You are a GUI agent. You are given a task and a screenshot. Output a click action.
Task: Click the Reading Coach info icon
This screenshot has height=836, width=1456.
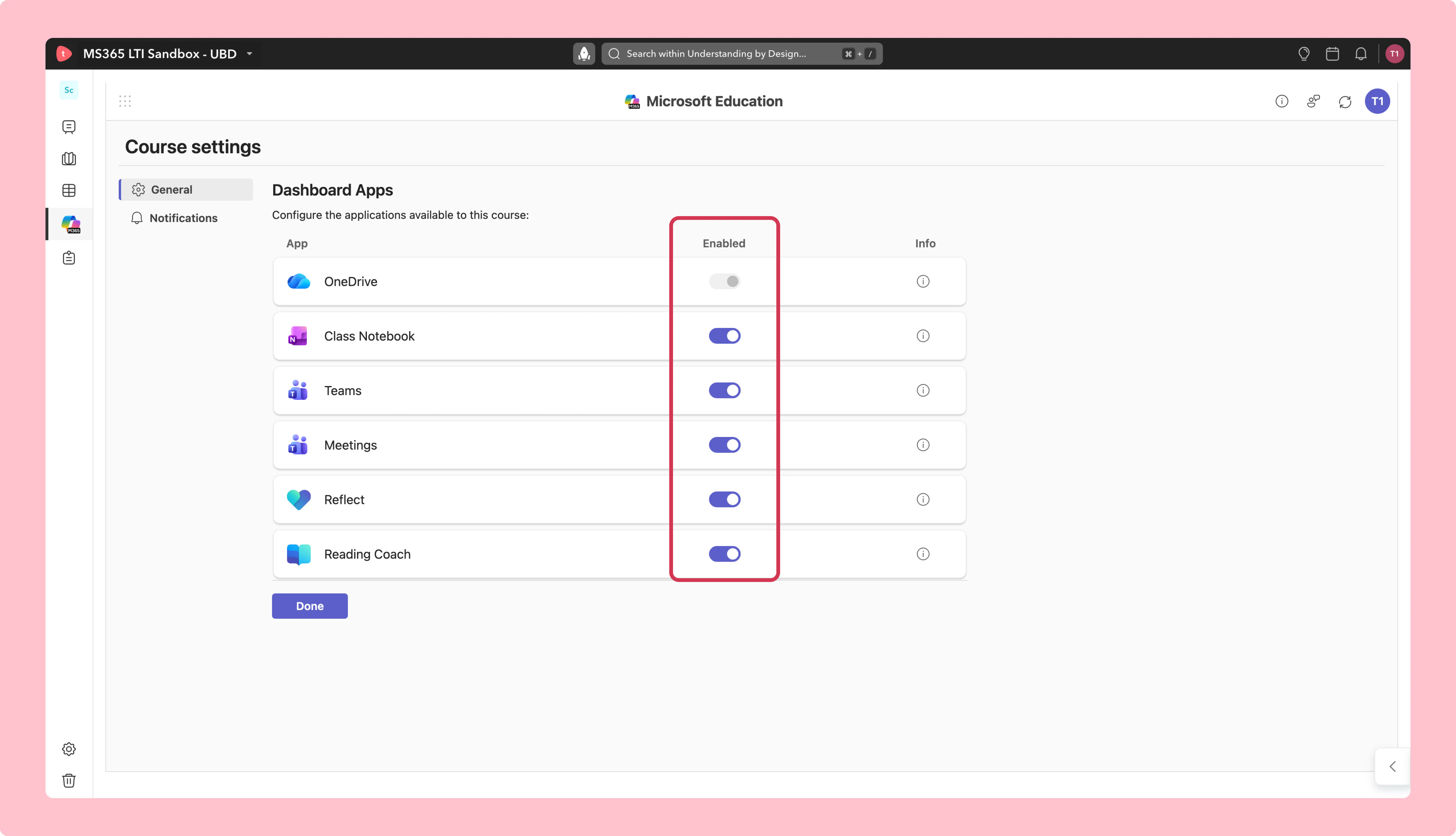click(x=923, y=554)
